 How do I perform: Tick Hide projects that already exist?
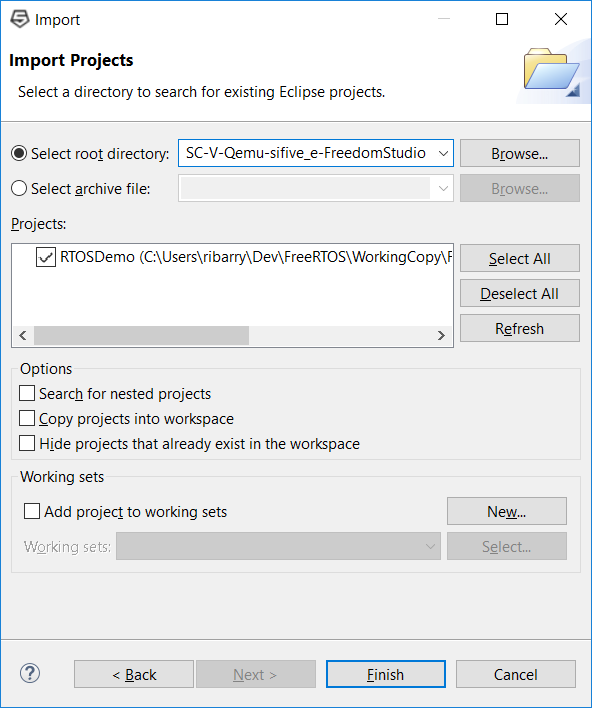coord(27,443)
